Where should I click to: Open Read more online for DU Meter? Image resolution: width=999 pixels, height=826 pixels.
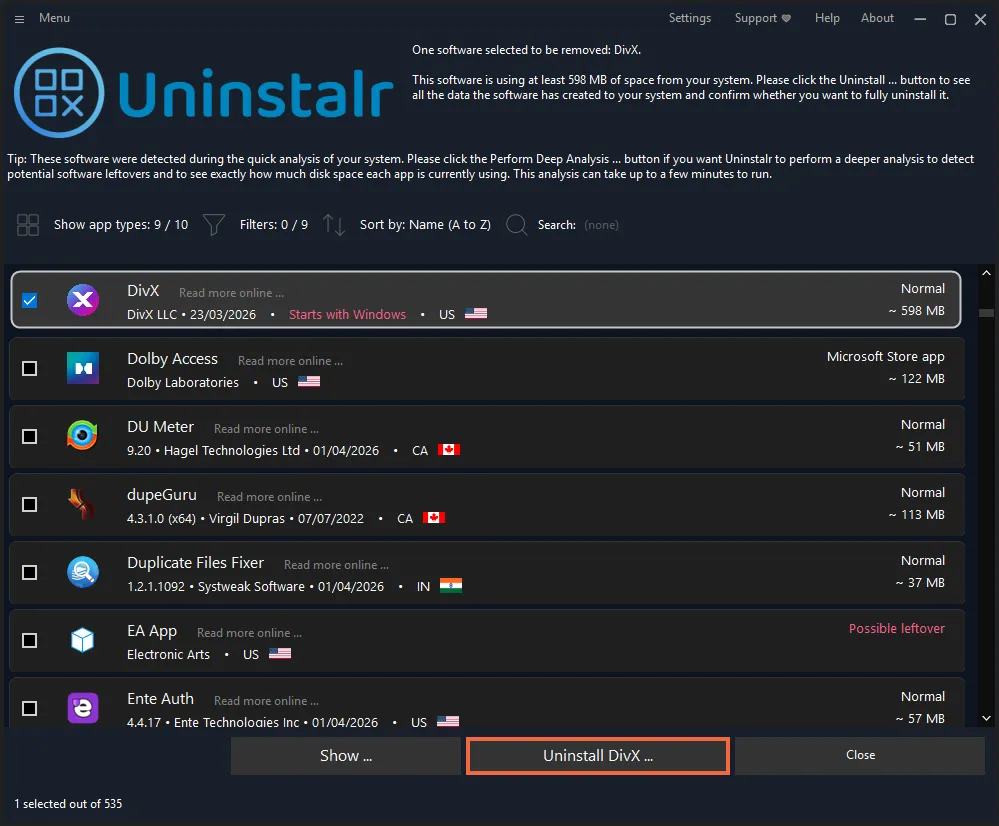click(266, 429)
